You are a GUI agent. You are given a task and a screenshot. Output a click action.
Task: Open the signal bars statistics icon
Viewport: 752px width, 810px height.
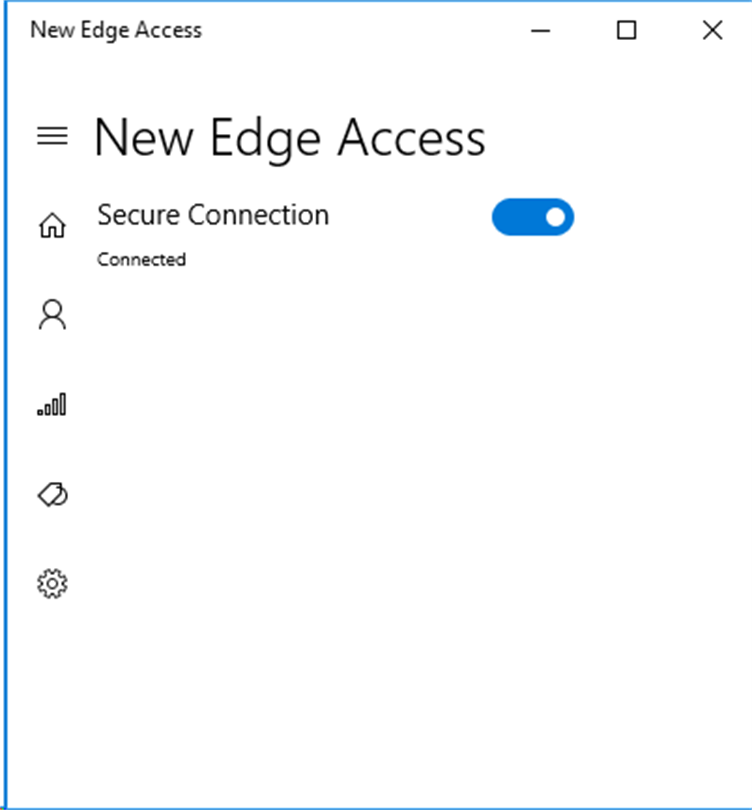click(x=52, y=405)
